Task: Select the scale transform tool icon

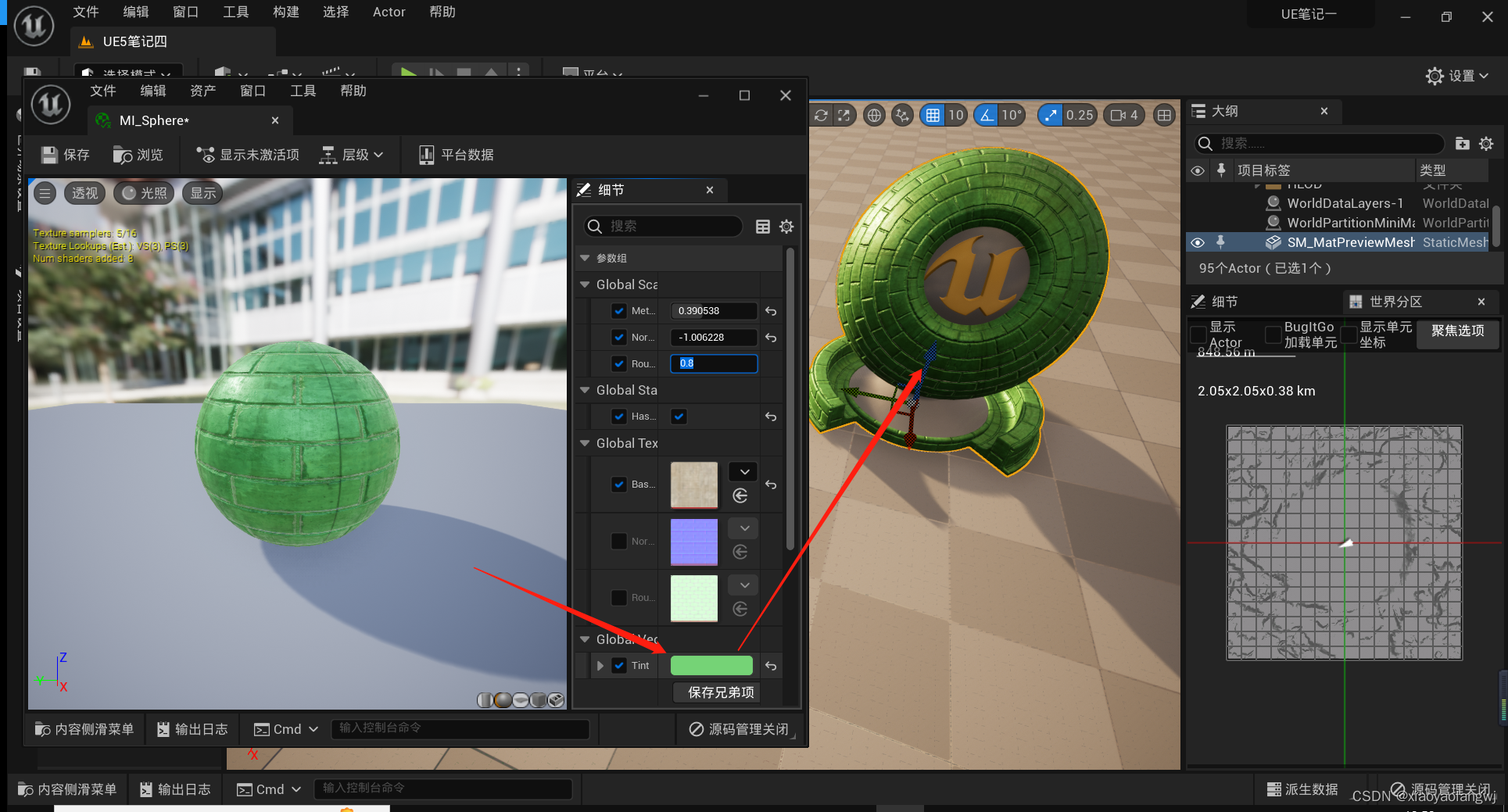Action: point(844,115)
